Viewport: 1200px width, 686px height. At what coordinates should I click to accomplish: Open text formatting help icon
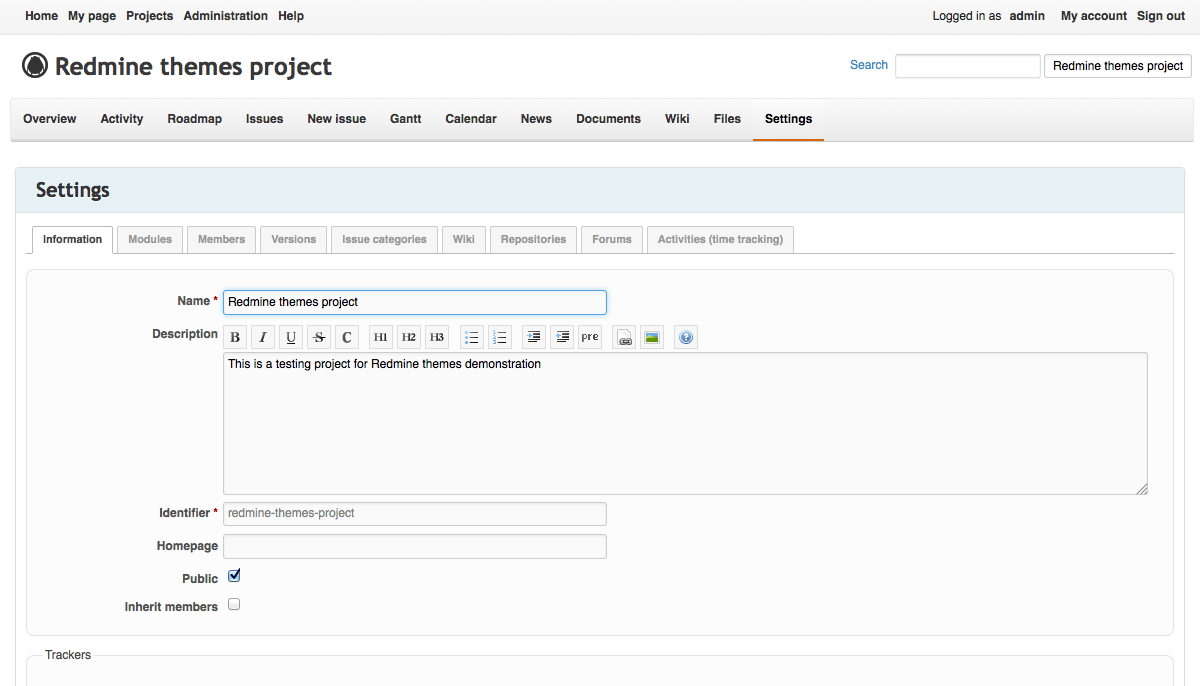point(686,337)
